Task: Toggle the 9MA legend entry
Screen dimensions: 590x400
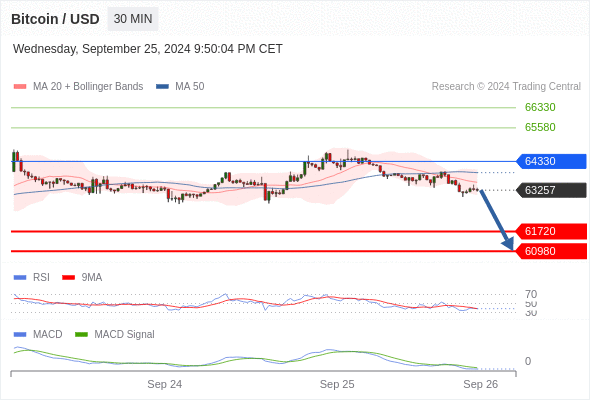Action: click(82, 277)
